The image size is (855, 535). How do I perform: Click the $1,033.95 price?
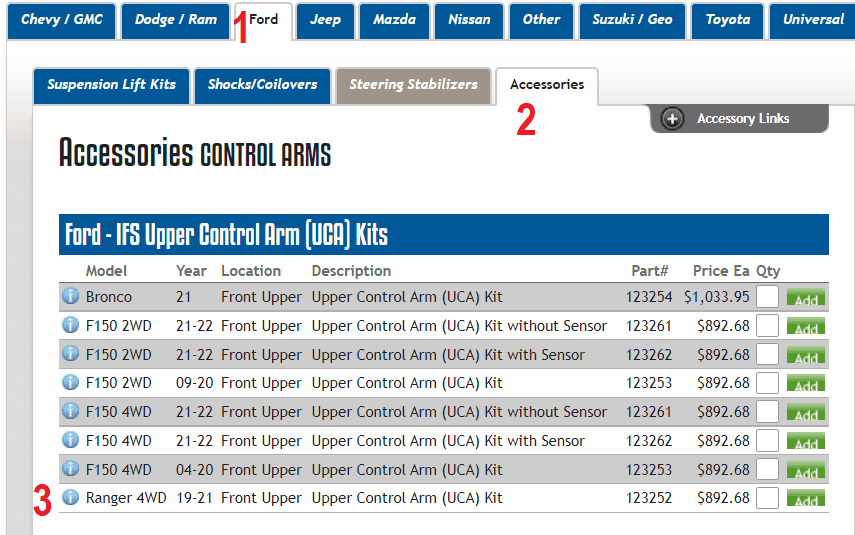click(x=716, y=297)
